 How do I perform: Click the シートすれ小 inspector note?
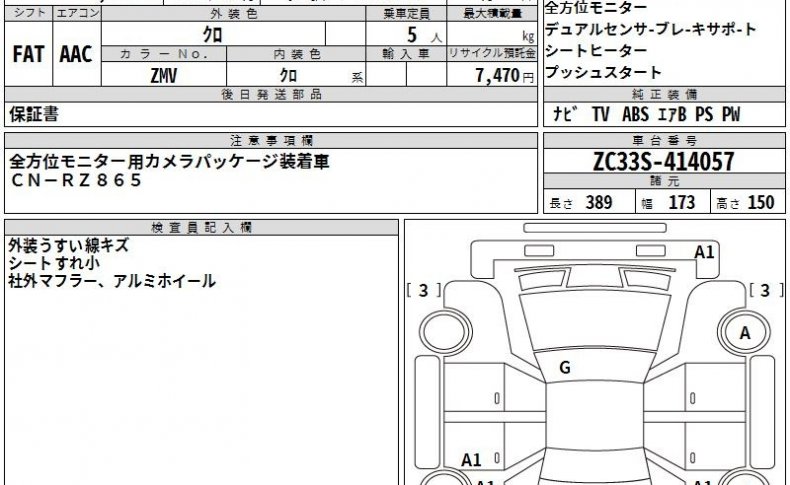[54, 263]
